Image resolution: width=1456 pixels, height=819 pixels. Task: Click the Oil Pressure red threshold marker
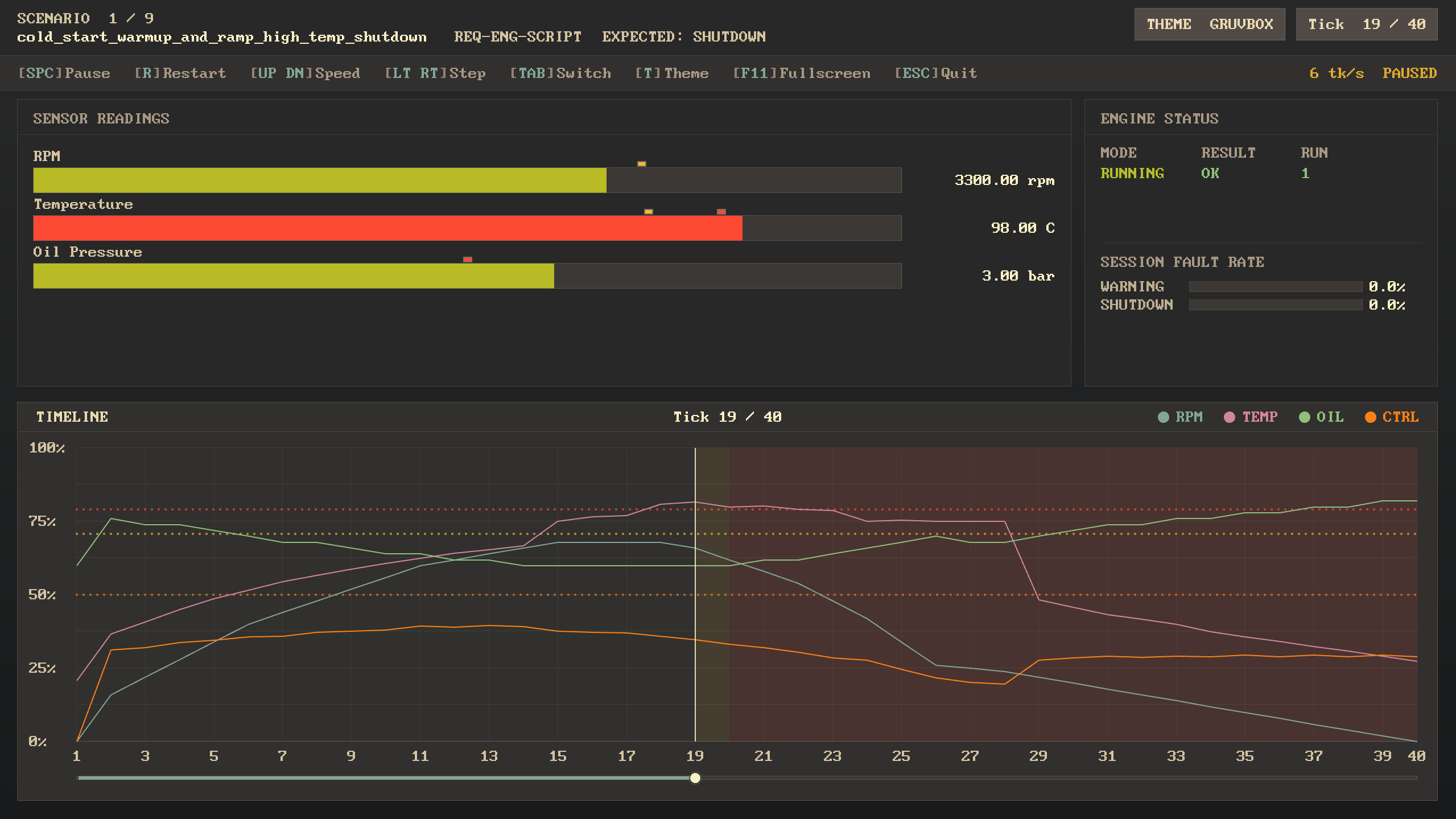[467, 260]
